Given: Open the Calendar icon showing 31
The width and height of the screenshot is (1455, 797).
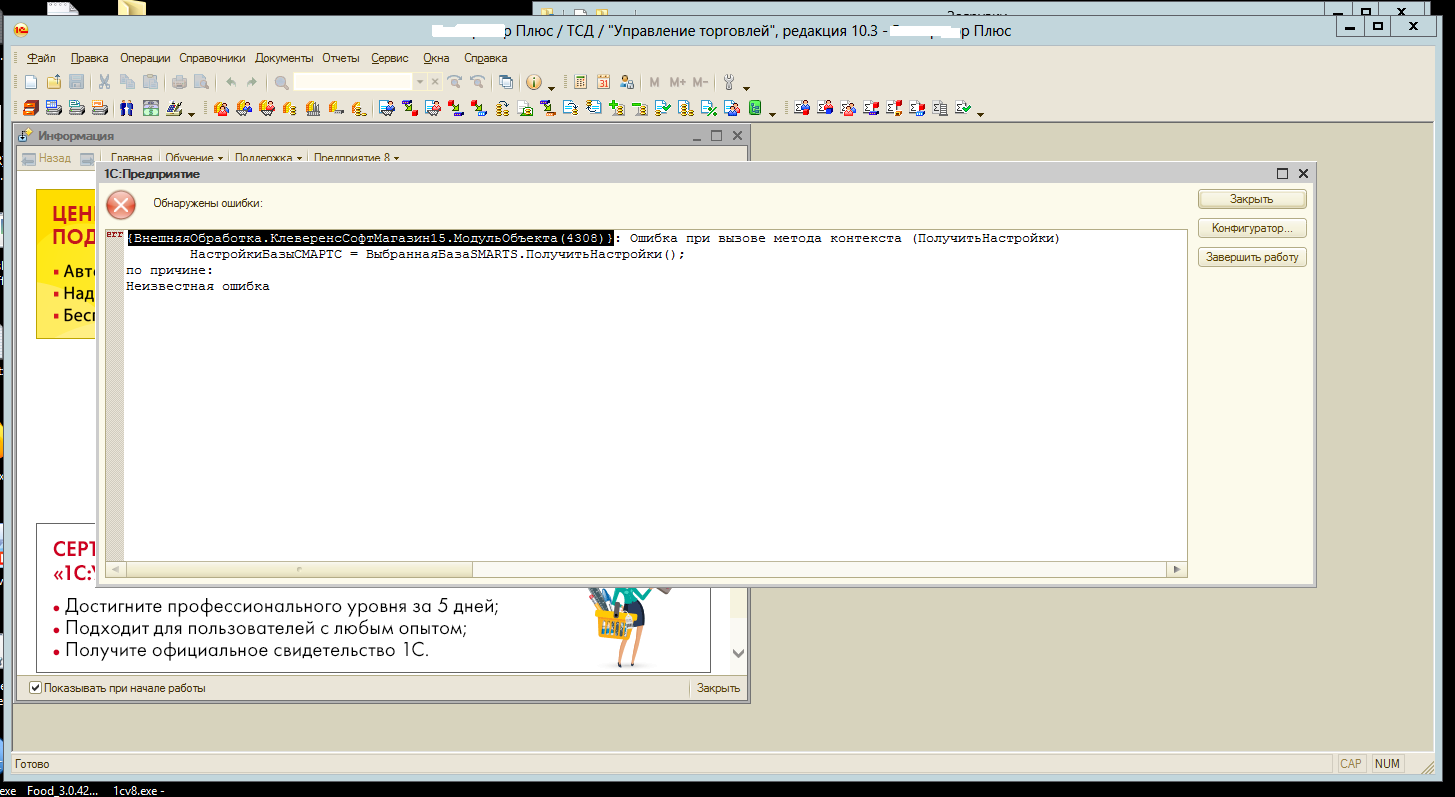Looking at the screenshot, I should 603,82.
